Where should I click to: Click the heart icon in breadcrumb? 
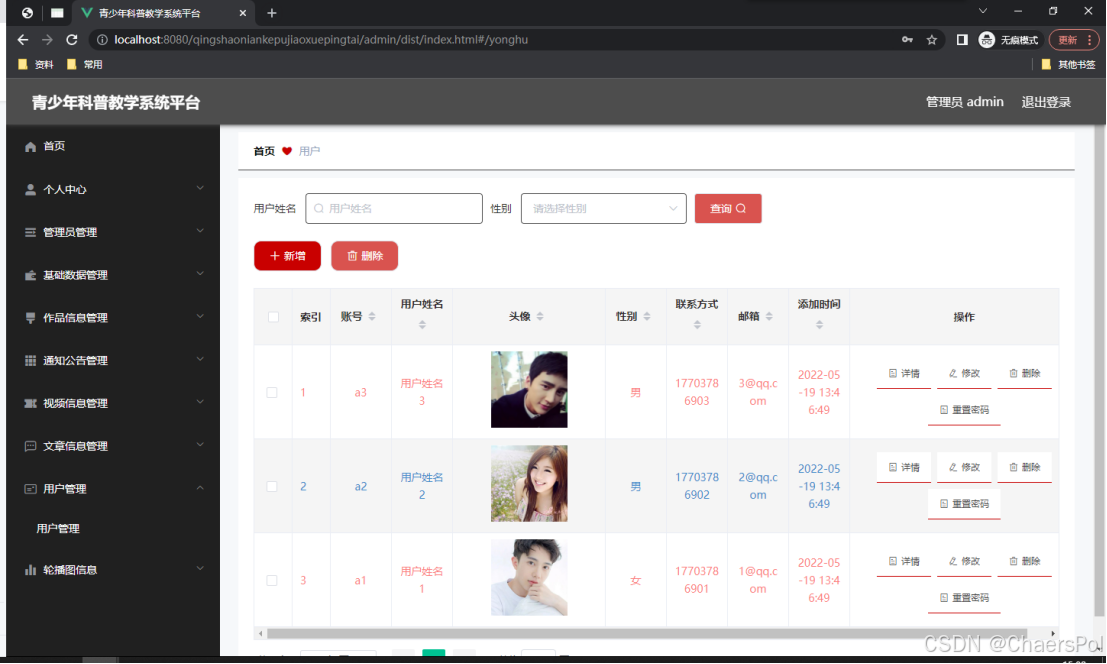287,151
